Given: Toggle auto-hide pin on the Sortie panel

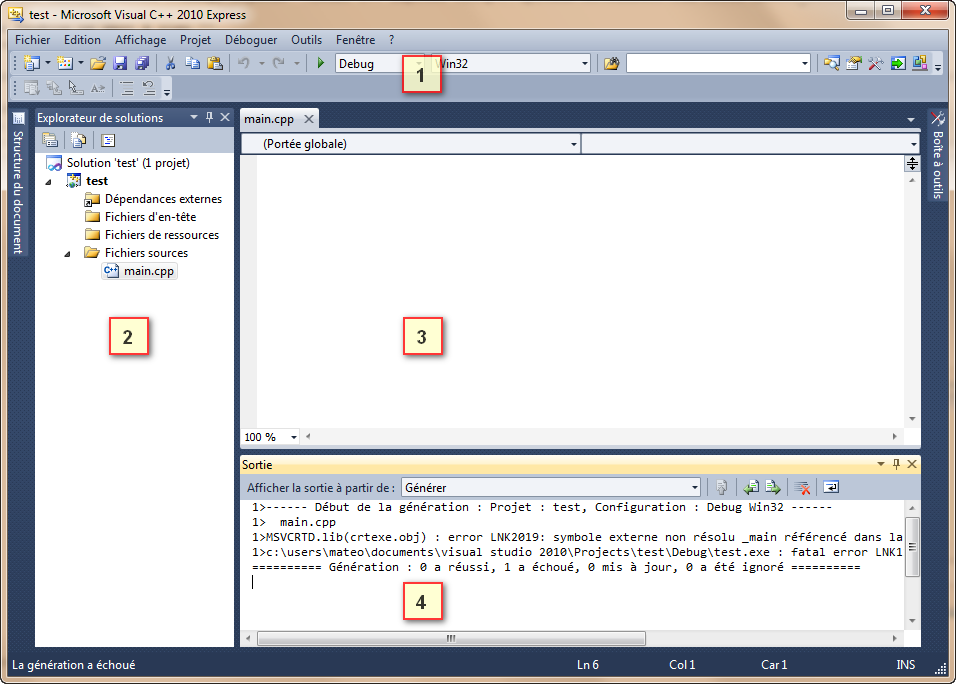Looking at the screenshot, I should click(895, 464).
